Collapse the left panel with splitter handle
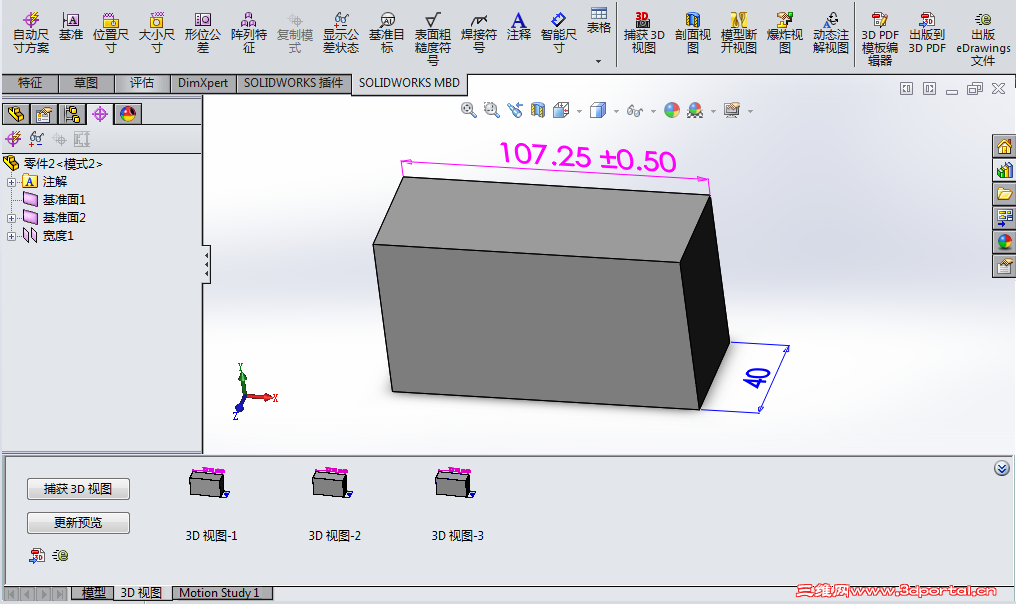This screenshot has width=1016, height=604. click(x=206, y=264)
